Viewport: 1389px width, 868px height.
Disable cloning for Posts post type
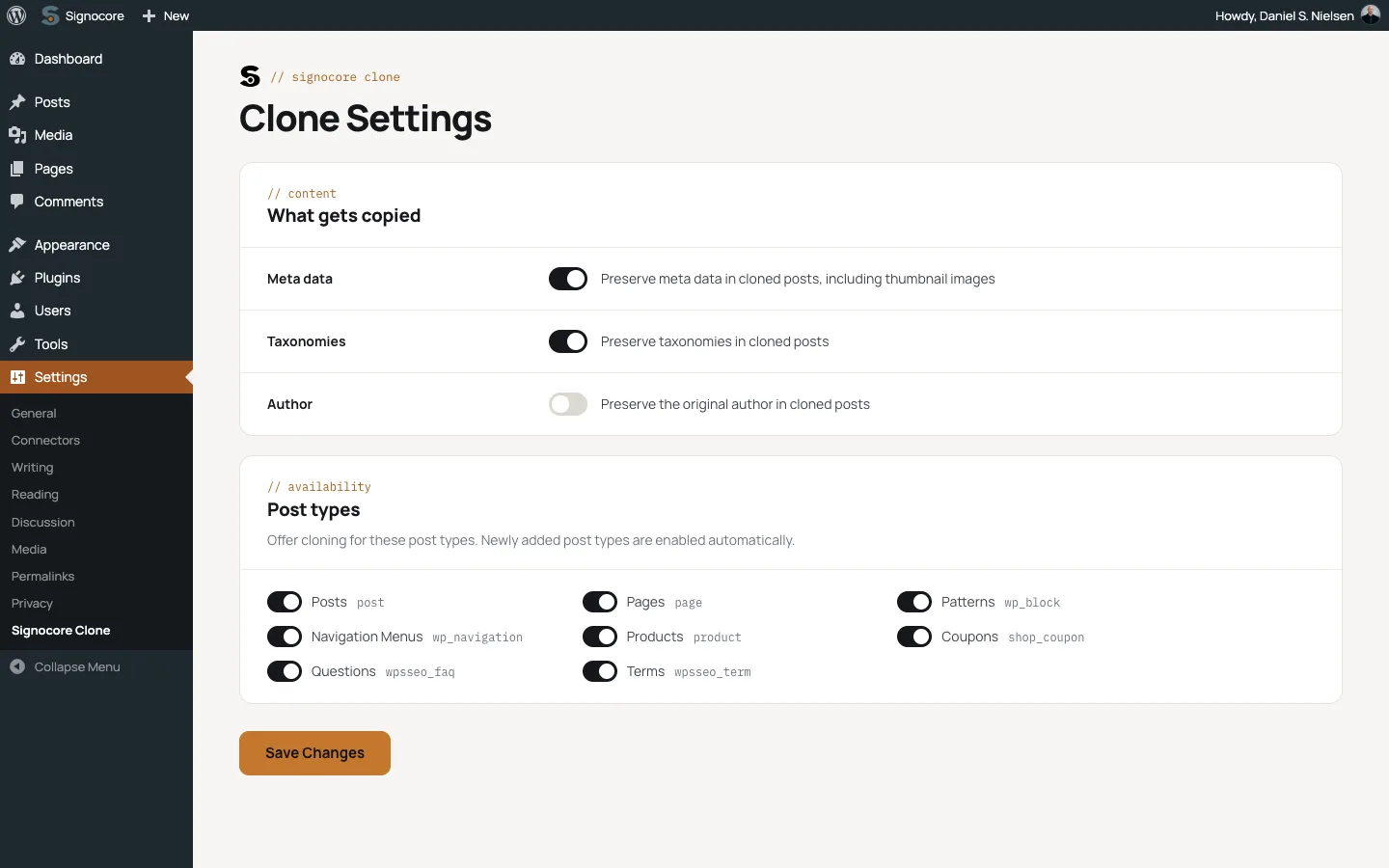point(285,602)
